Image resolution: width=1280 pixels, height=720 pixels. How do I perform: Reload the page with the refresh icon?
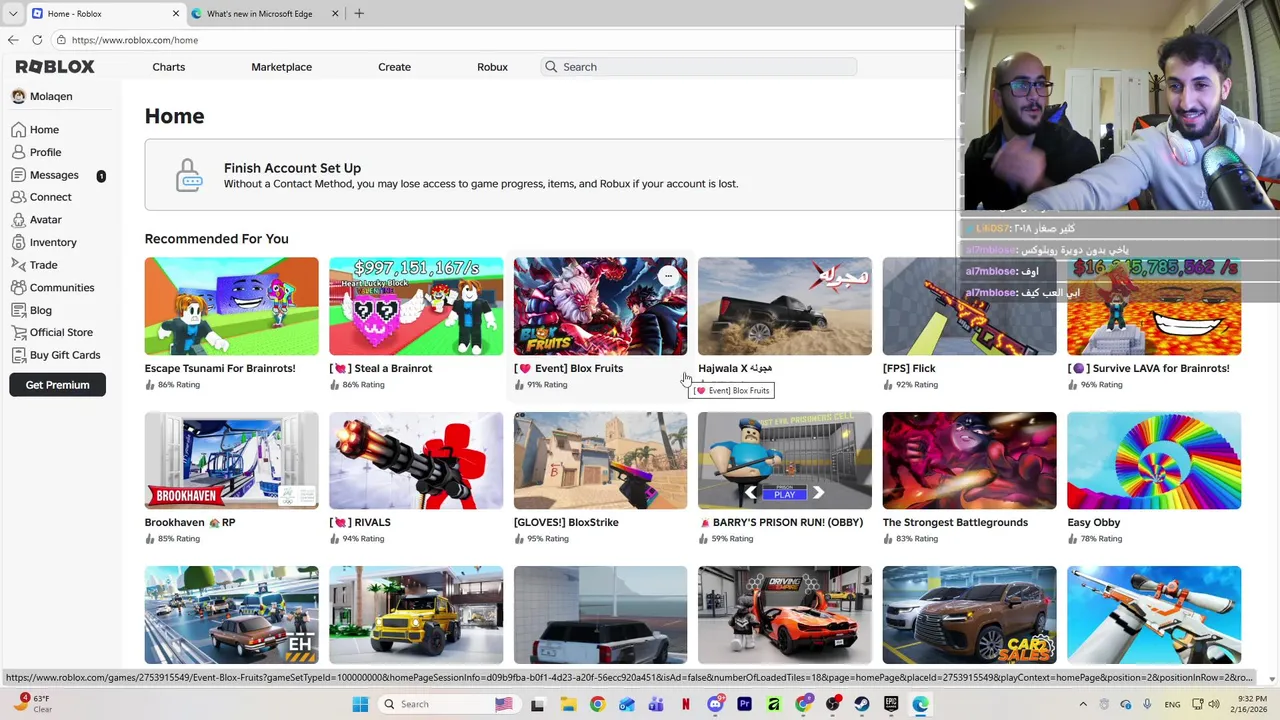(x=37, y=40)
